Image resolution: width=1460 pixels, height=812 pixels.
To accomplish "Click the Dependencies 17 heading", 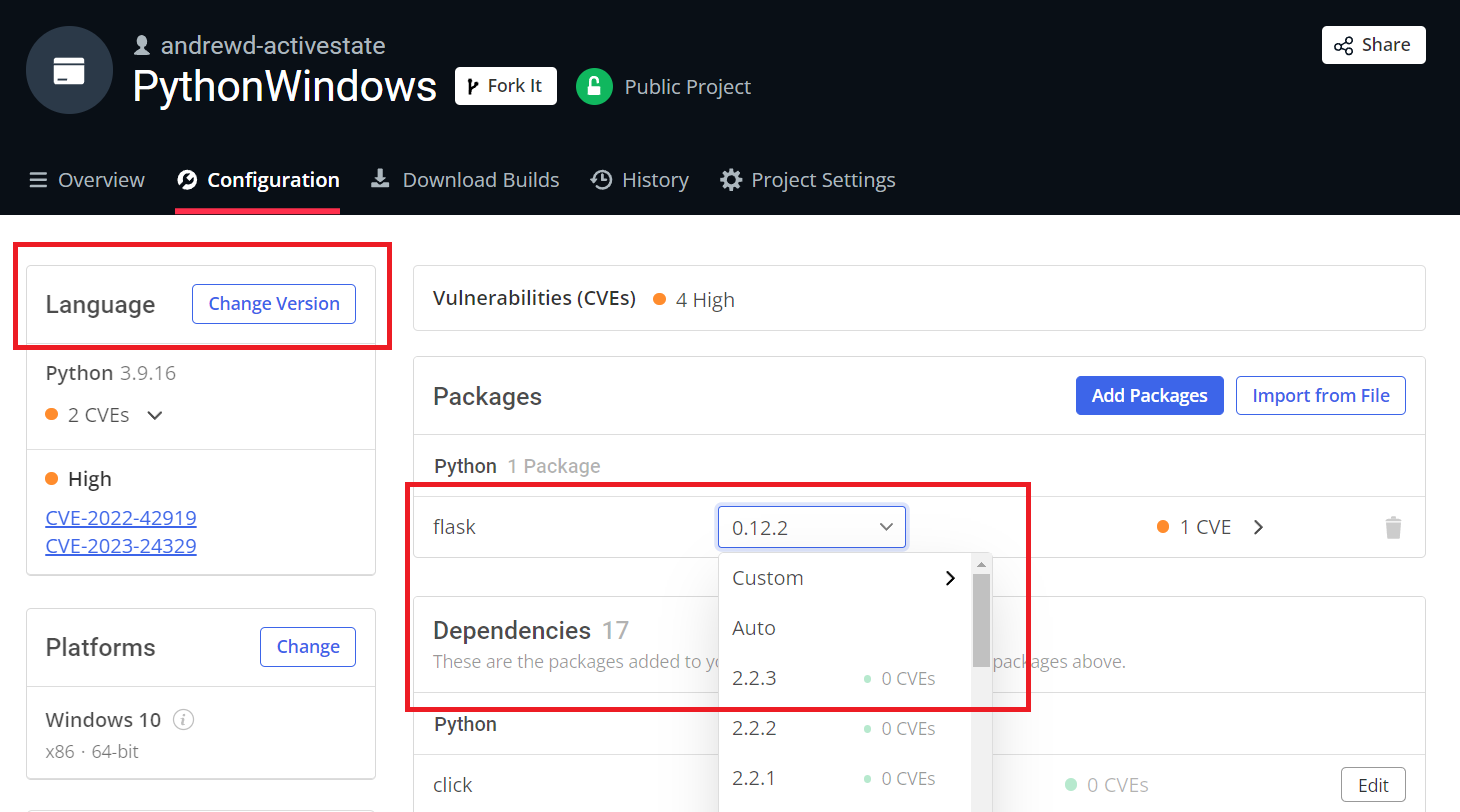I will (x=531, y=630).
